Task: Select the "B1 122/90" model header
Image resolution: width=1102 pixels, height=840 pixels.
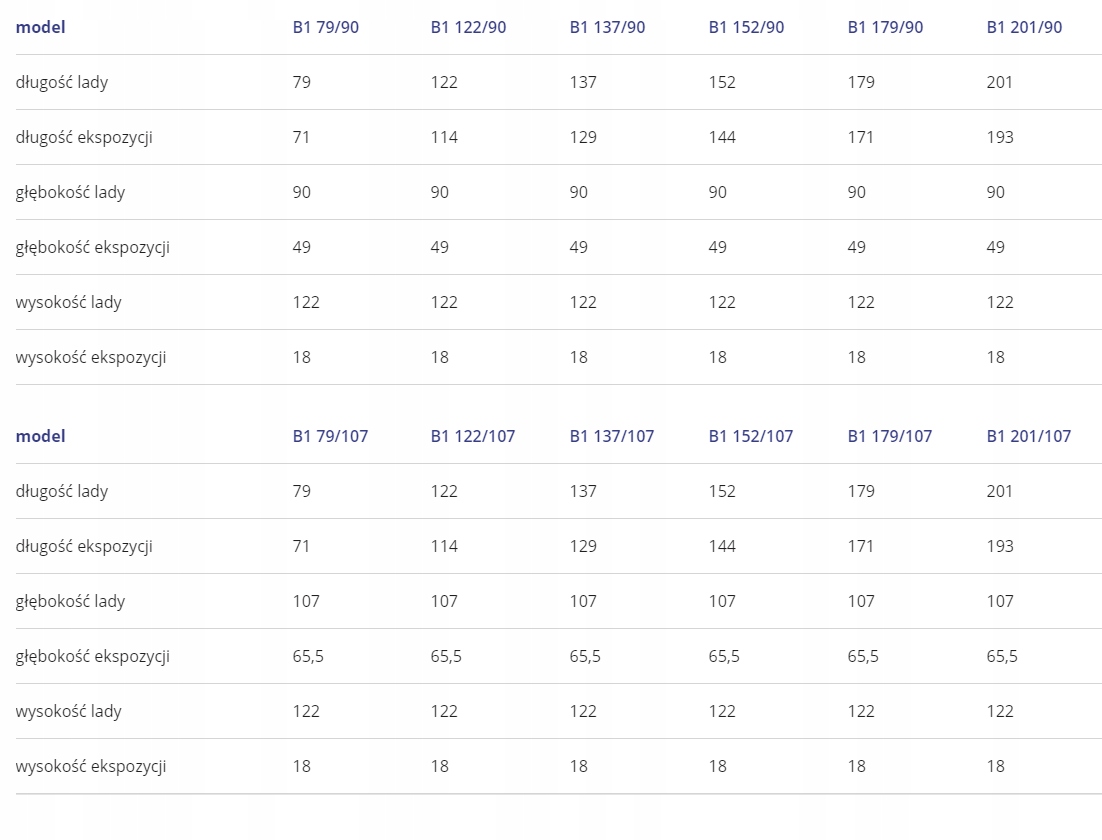Action: (x=468, y=27)
